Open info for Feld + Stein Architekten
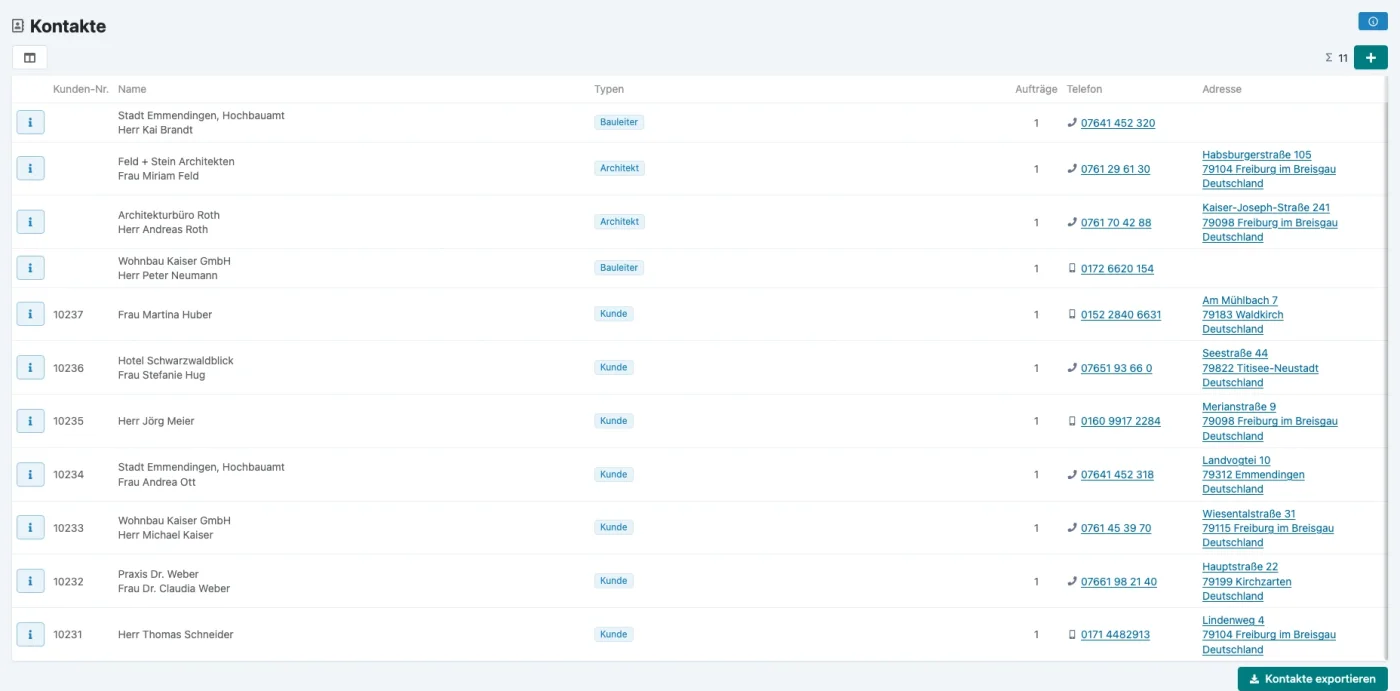The height and width of the screenshot is (691, 1400). [x=30, y=169]
